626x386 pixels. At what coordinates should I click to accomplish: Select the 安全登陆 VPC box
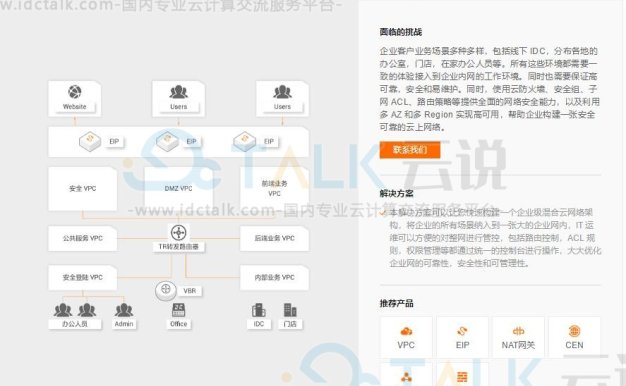pos(83,277)
